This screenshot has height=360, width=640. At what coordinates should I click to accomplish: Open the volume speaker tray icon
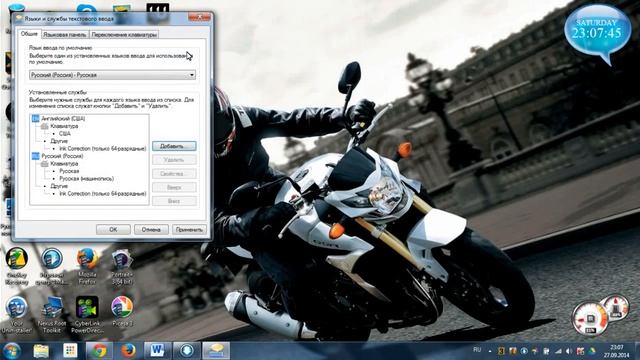click(x=569, y=351)
